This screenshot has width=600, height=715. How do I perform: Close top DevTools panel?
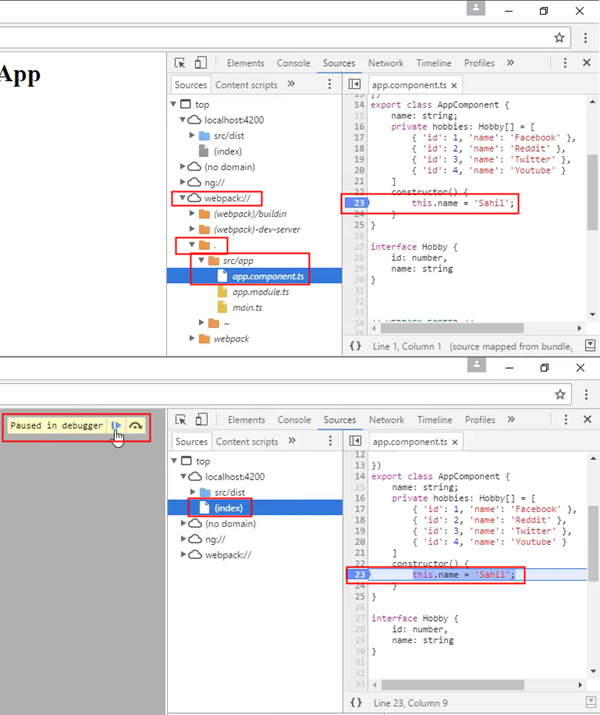point(587,62)
